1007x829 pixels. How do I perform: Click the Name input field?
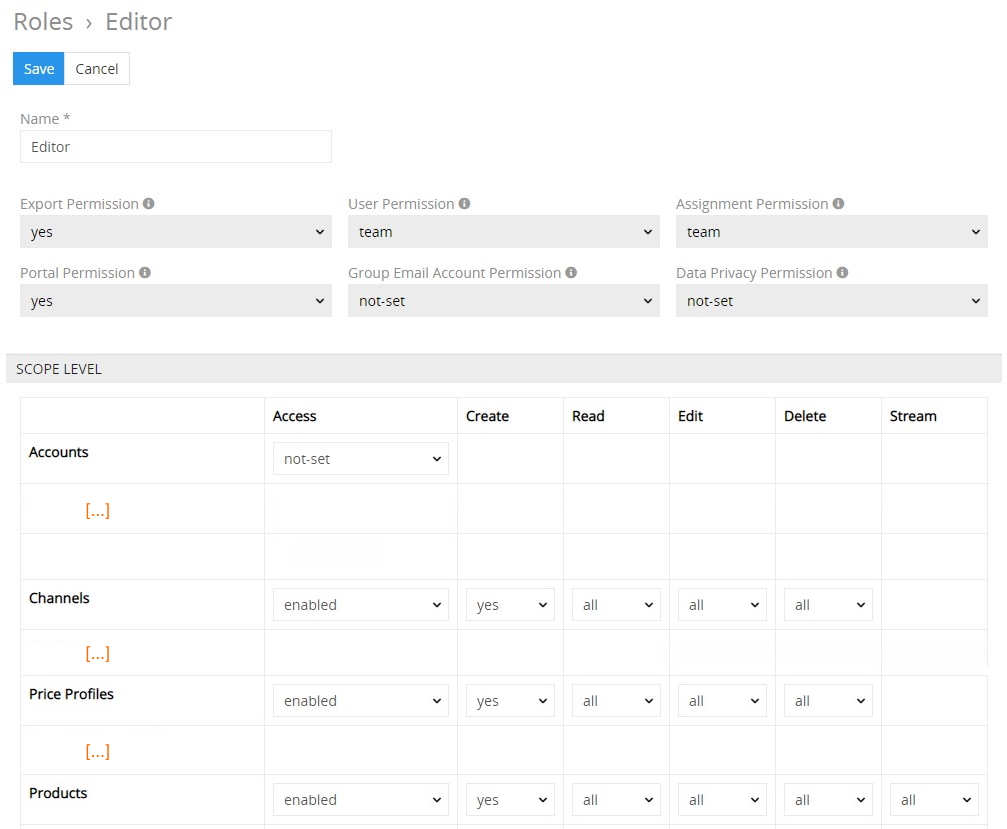175,147
